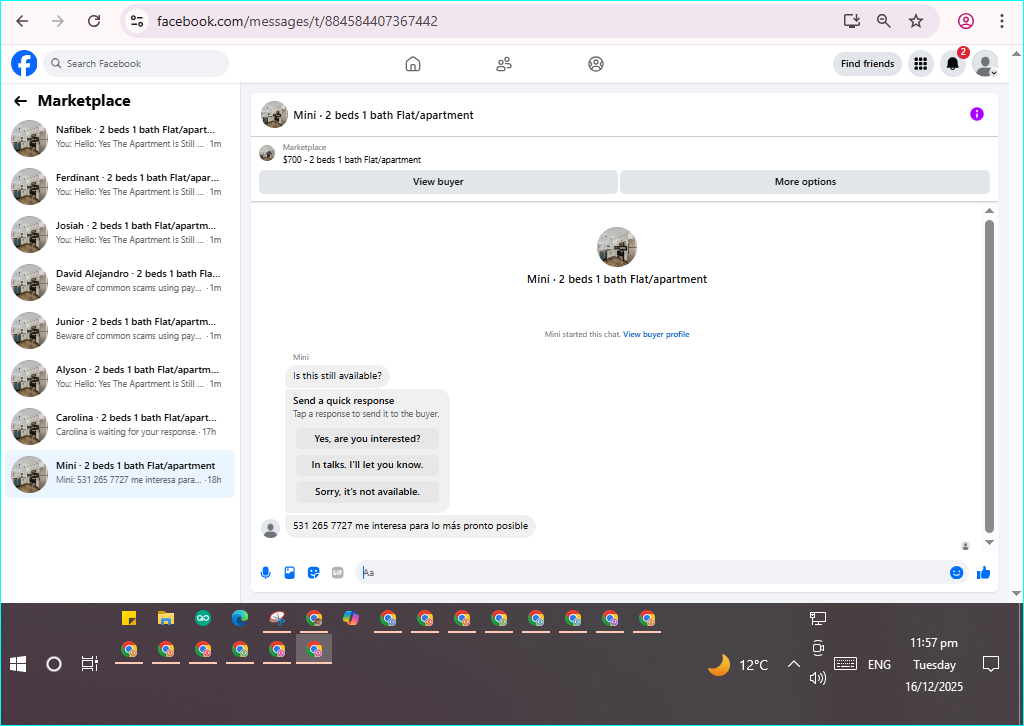Open the account profile avatar menu

(985, 63)
